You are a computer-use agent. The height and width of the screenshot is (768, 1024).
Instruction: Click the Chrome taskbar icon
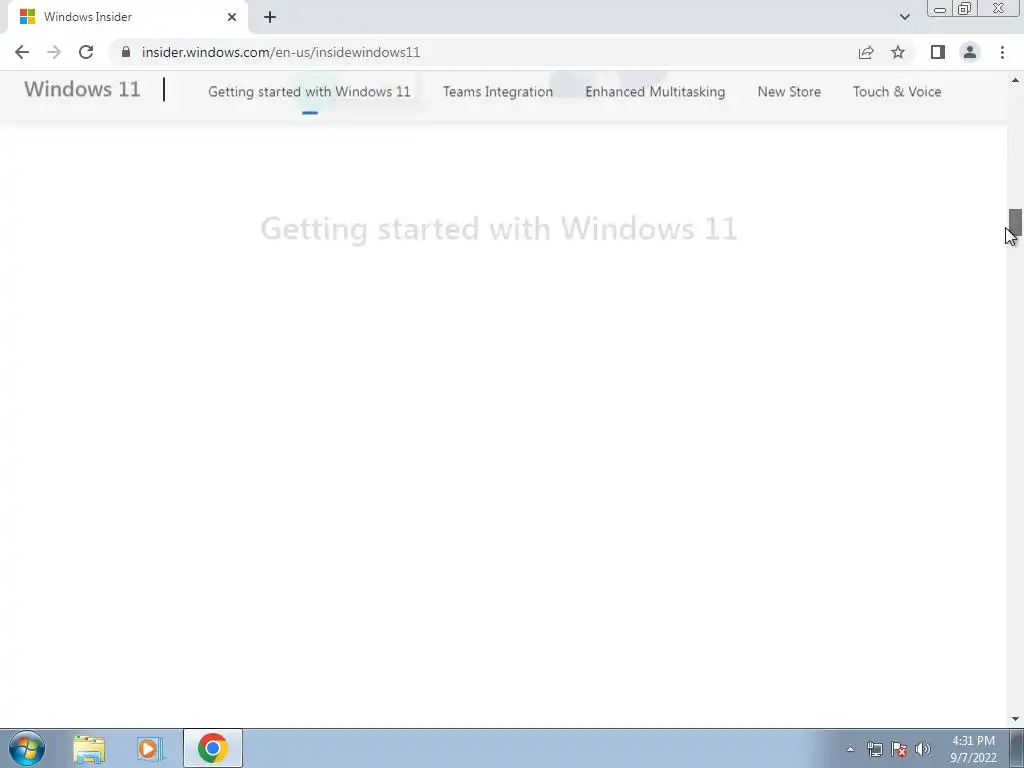point(213,748)
